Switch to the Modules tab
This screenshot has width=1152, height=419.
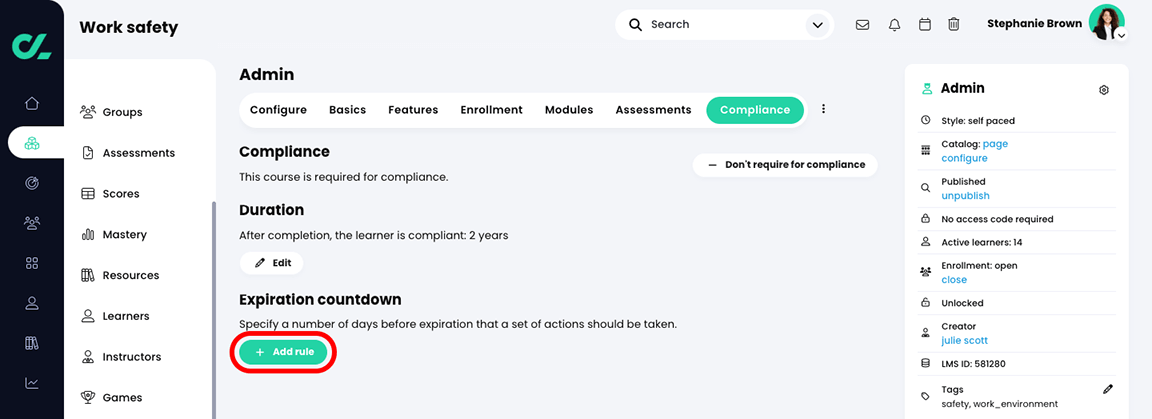click(569, 110)
